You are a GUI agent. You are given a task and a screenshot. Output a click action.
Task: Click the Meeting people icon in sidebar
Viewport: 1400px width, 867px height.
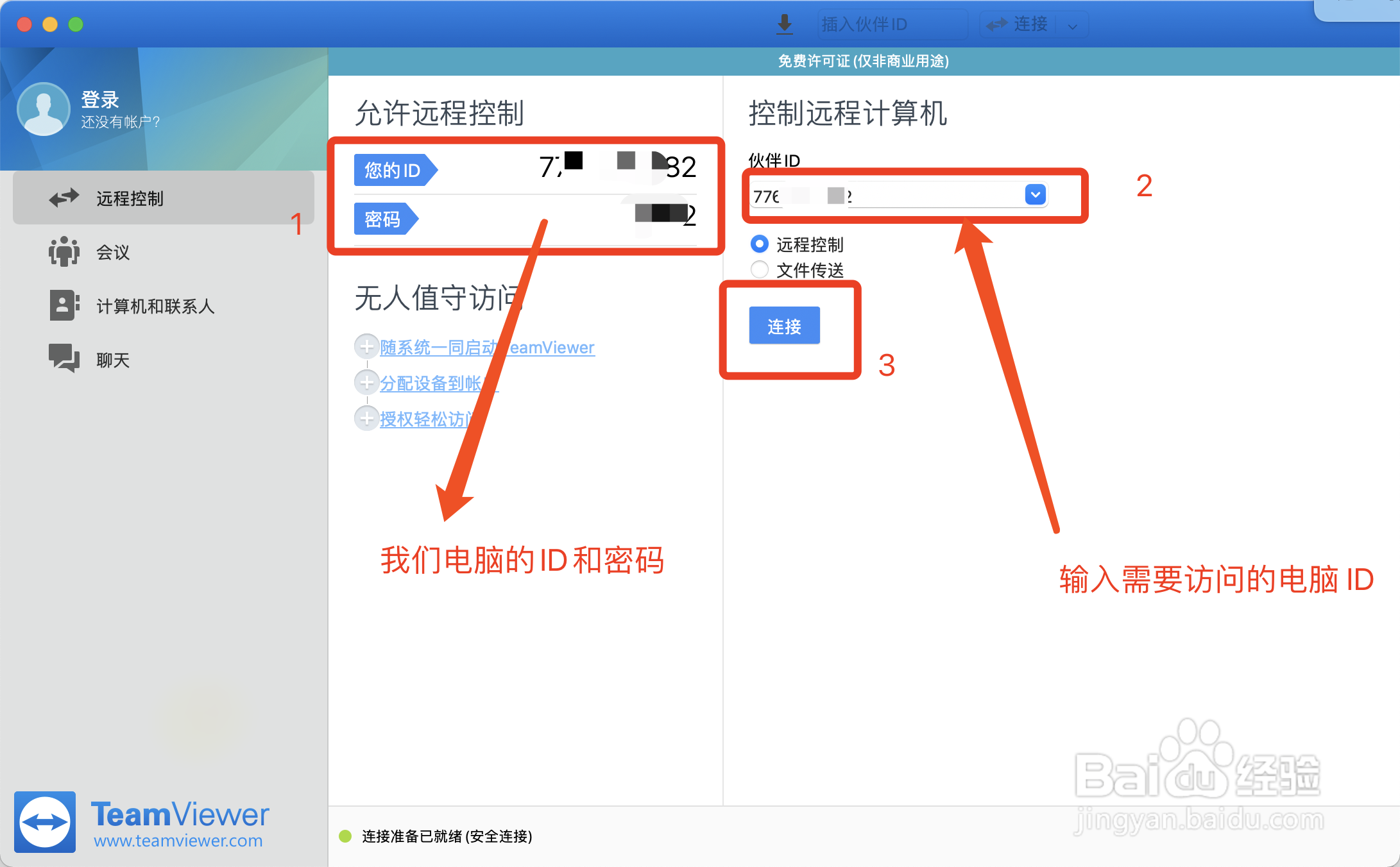(x=64, y=251)
